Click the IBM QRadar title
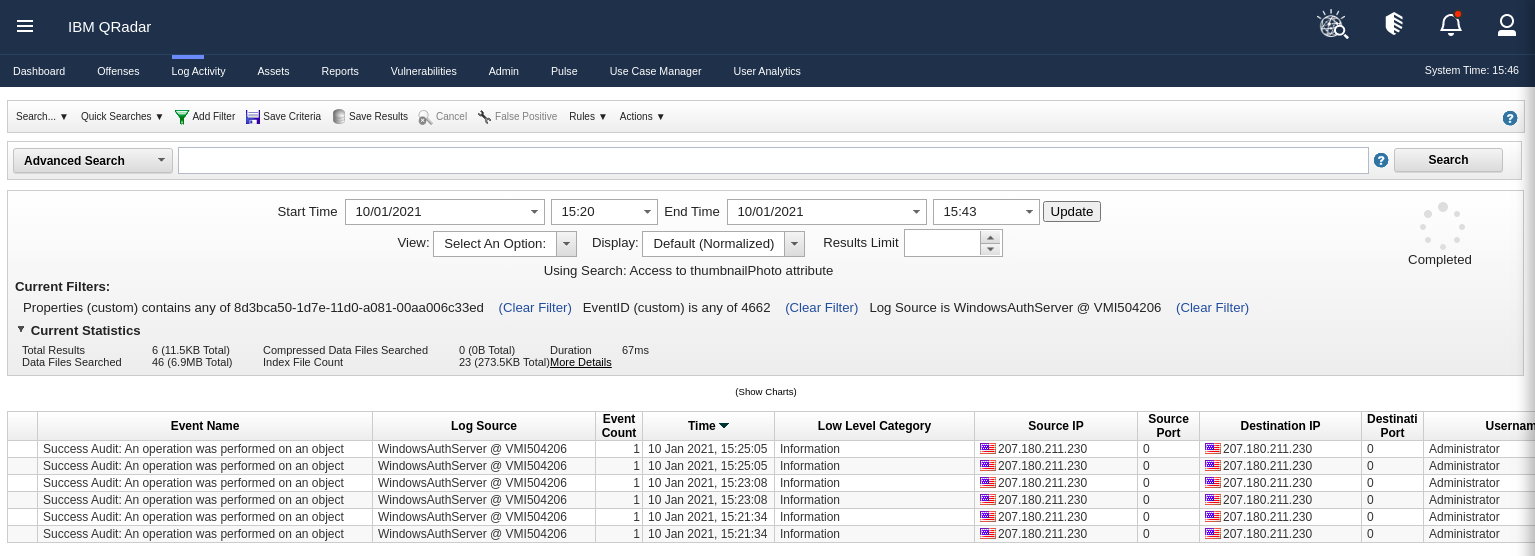Image resolution: width=1535 pixels, height=556 pixels. pos(110,27)
